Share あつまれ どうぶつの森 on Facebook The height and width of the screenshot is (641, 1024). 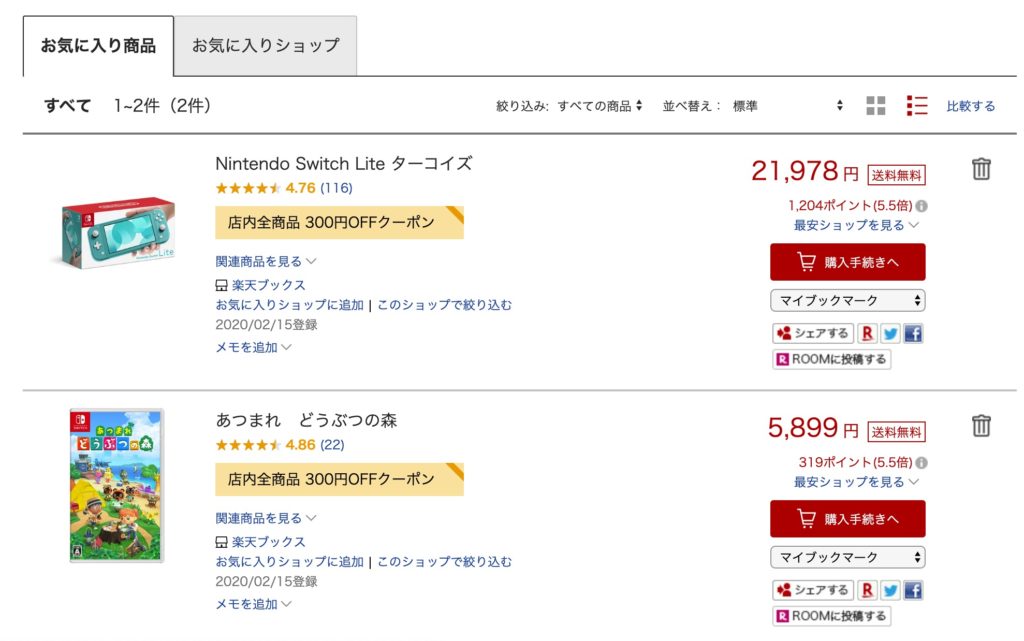pyautogui.click(x=913, y=590)
